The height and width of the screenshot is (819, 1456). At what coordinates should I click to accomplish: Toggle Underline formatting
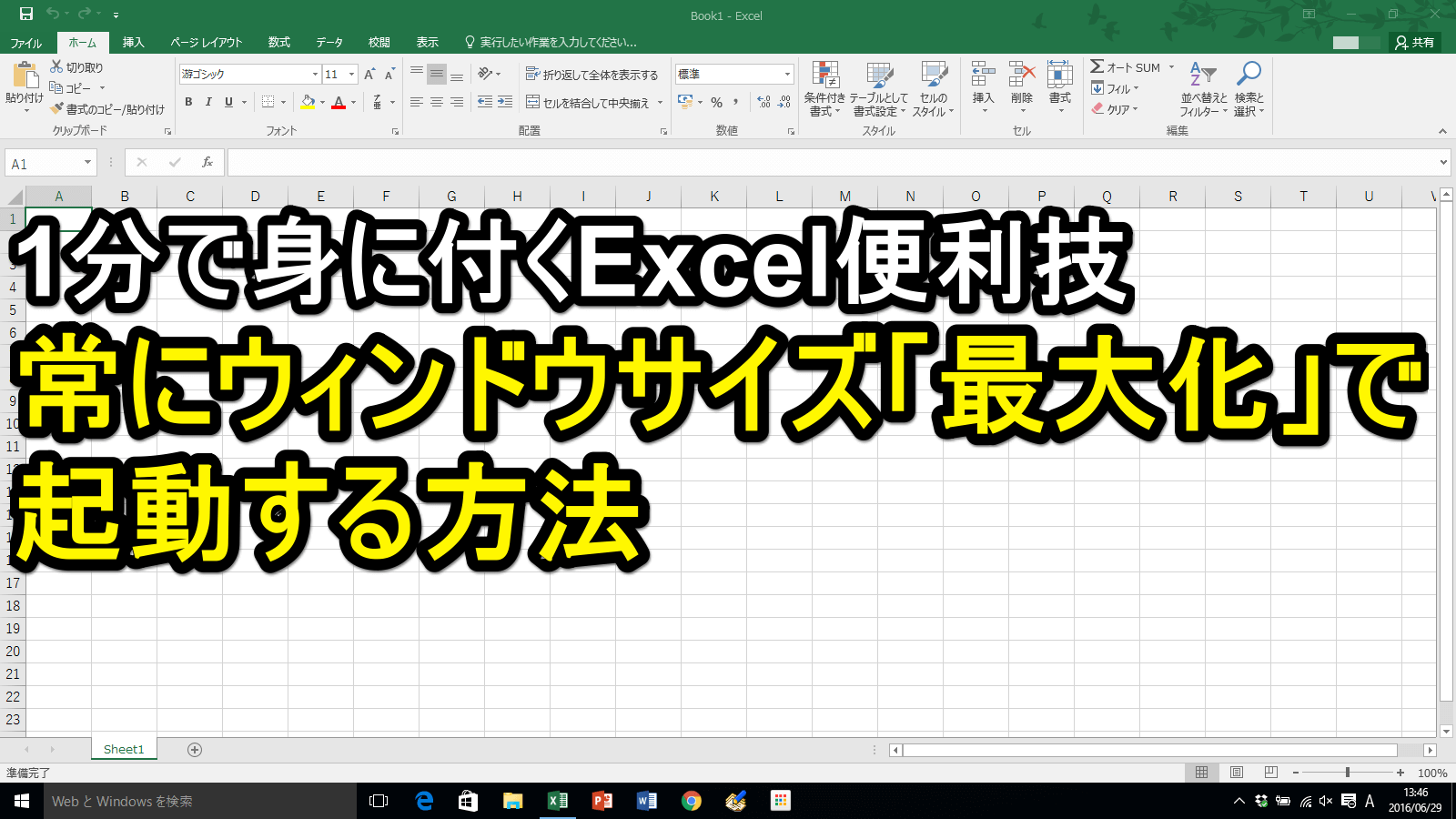[x=228, y=102]
